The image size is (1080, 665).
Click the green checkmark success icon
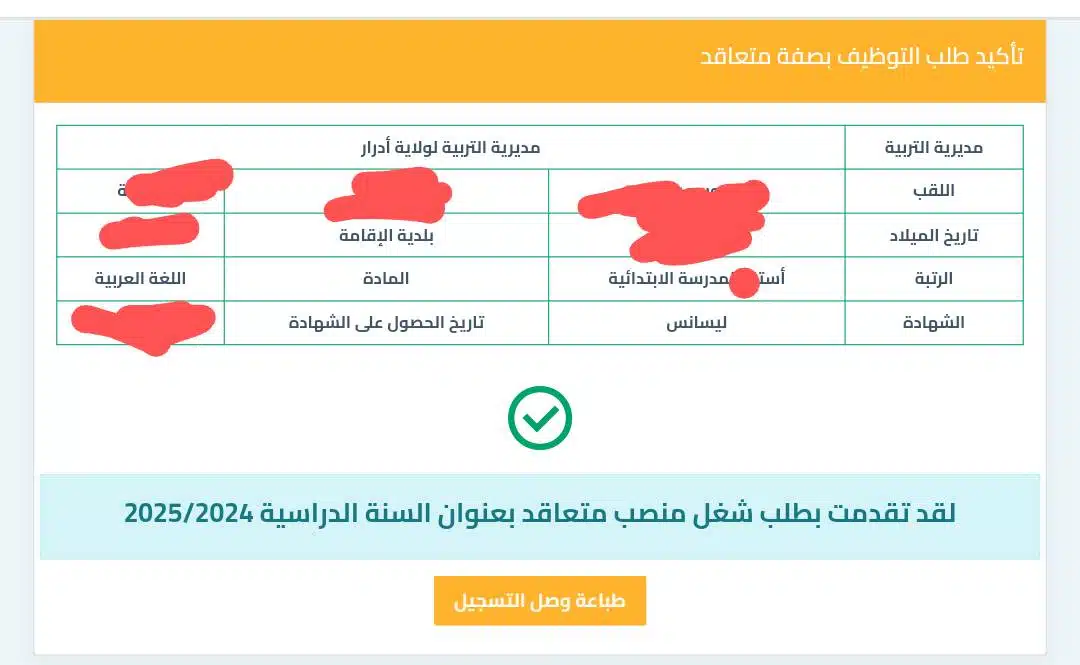(x=540, y=418)
